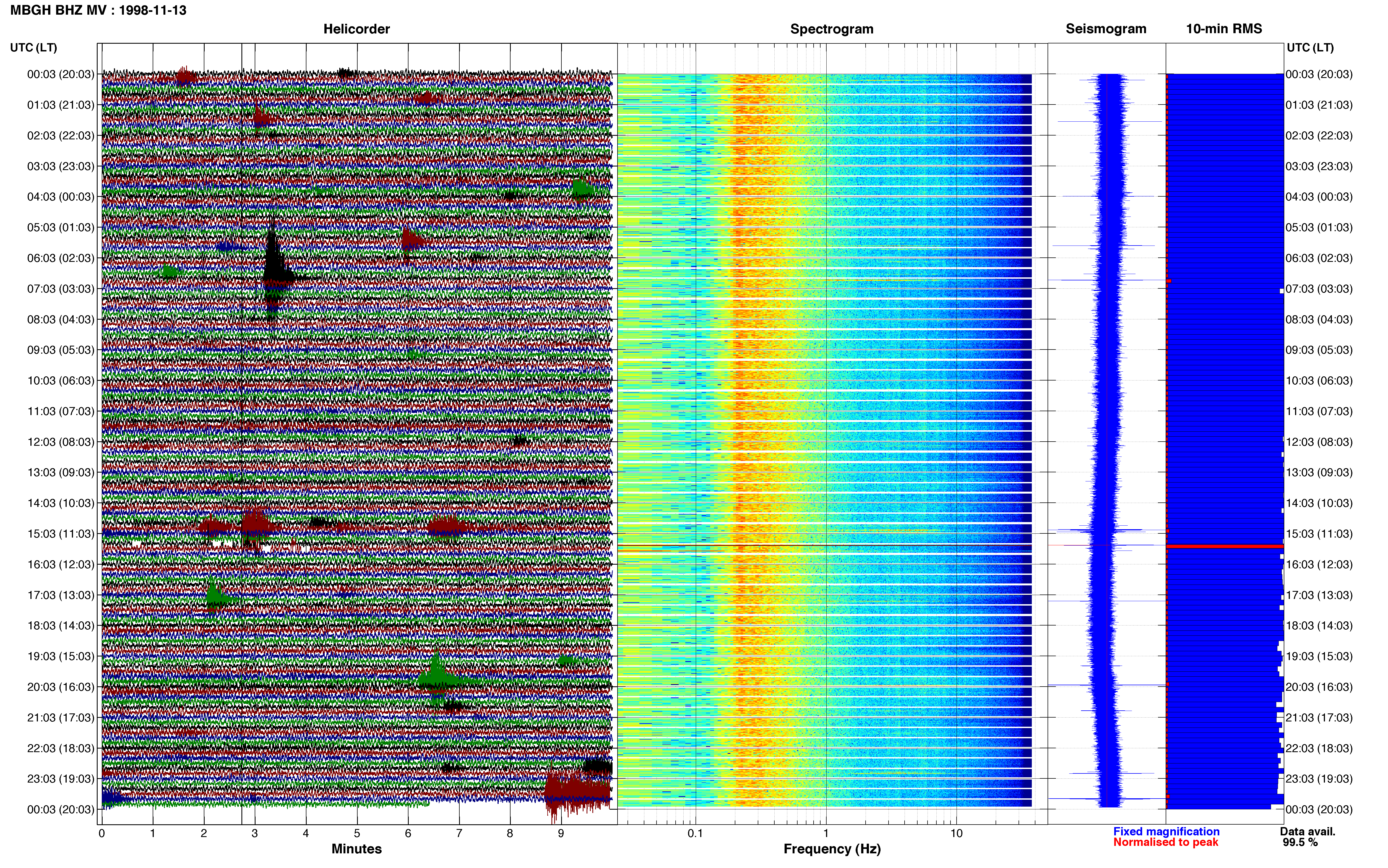Click the helicorder x-axis tick 9

[x=561, y=833]
